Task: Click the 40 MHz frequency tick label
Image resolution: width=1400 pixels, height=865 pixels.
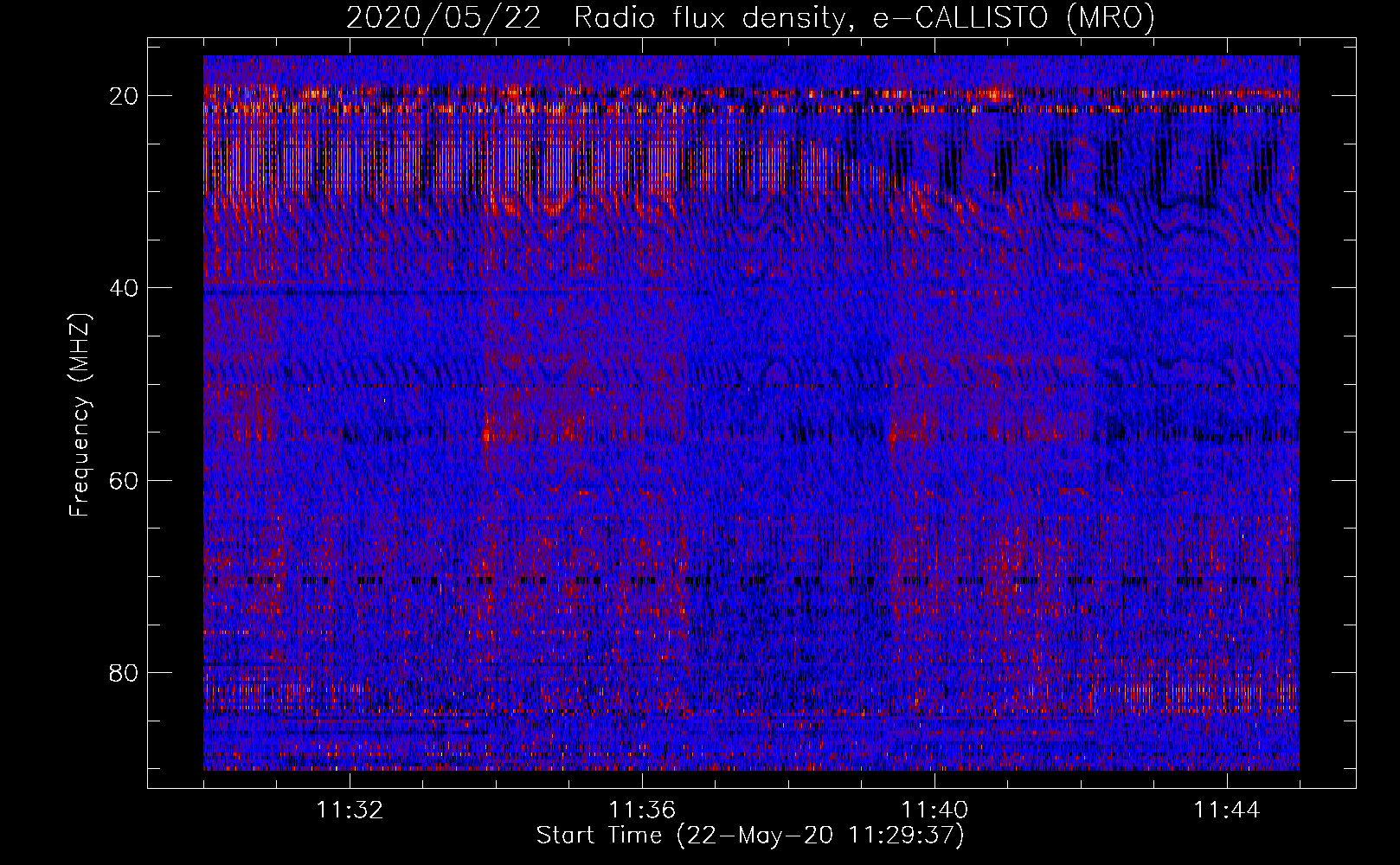Action: [125, 288]
